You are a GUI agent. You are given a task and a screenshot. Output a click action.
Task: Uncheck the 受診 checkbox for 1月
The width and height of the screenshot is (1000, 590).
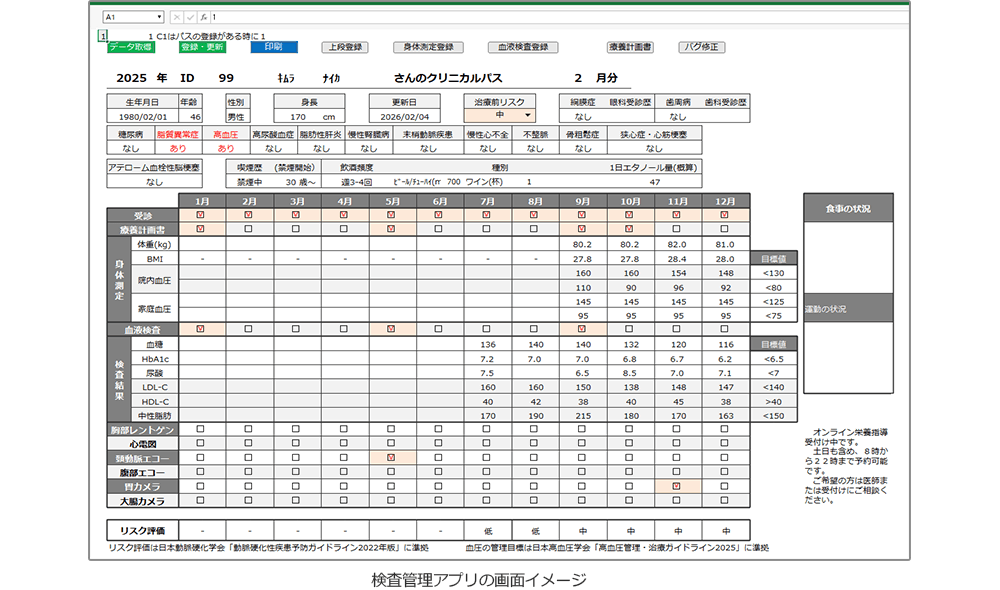pyautogui.click(x=202, y=215)
